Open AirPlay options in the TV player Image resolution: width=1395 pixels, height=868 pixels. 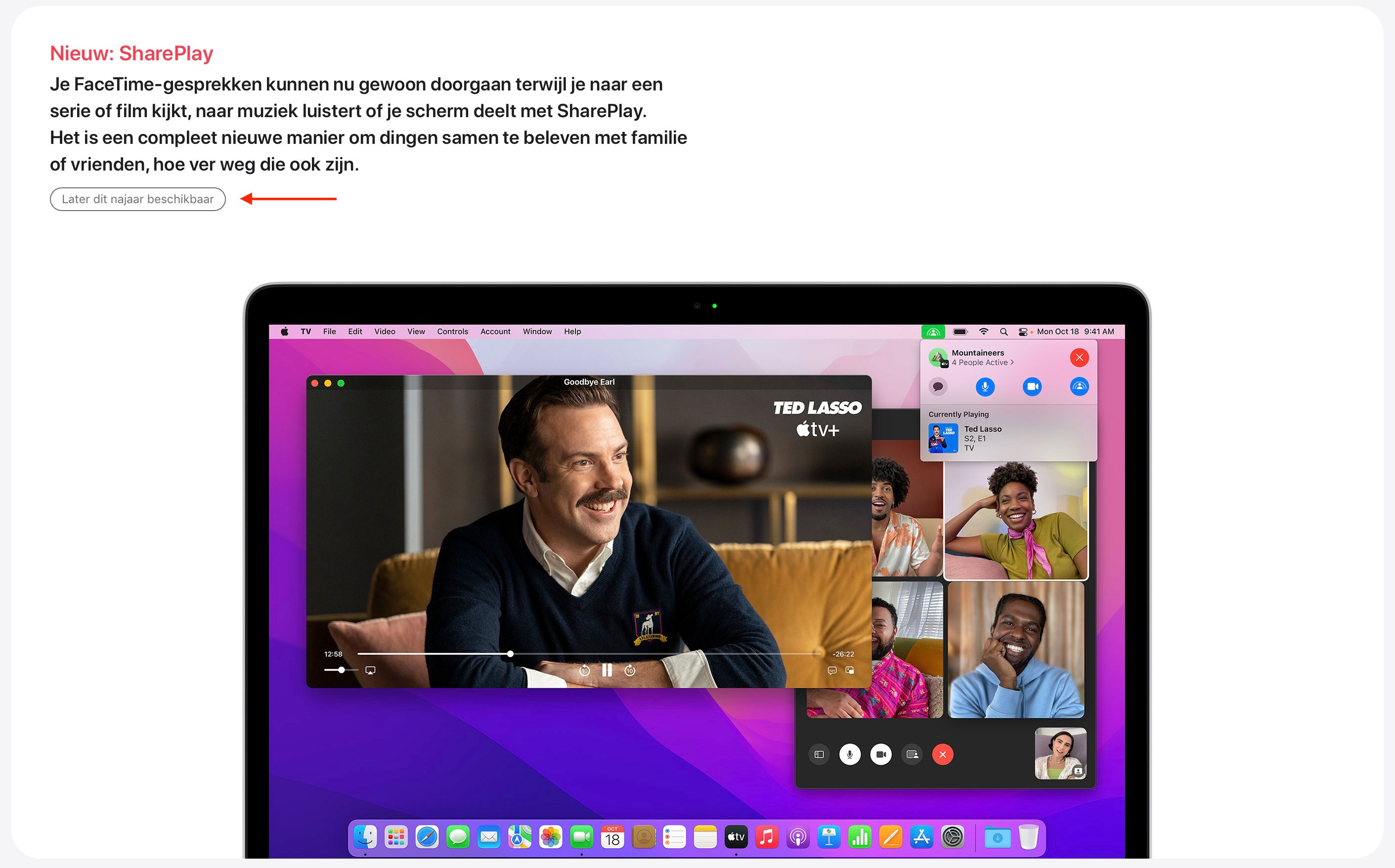(x=370, y=670)
